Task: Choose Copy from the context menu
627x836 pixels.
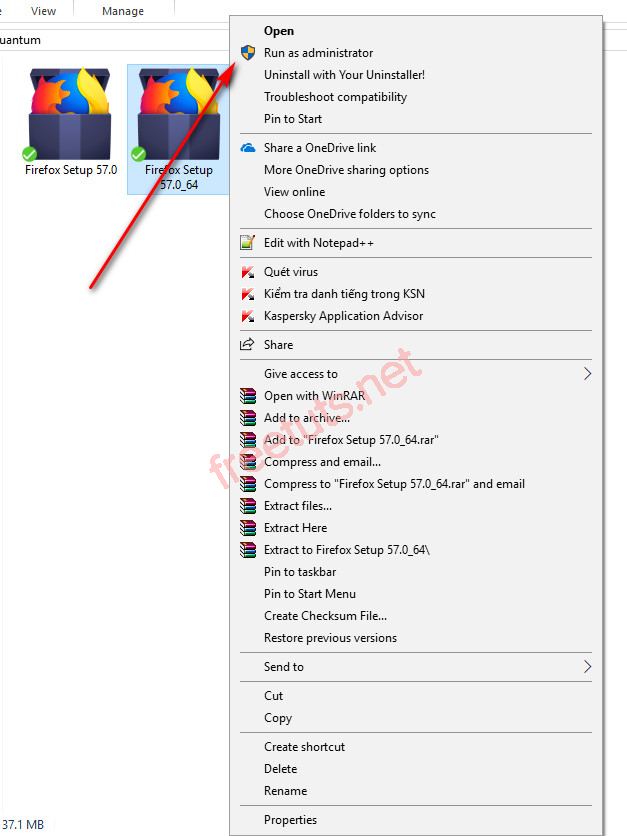Action: click(x=416, y=718)
